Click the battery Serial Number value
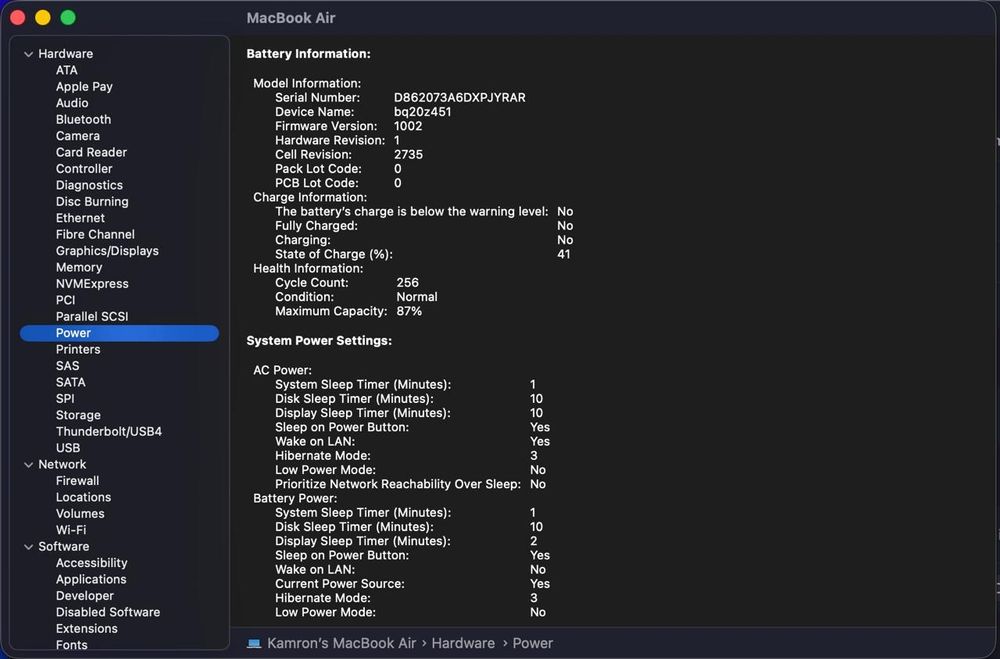This screenshot has width=1000, height=659. tap(459, 98)
